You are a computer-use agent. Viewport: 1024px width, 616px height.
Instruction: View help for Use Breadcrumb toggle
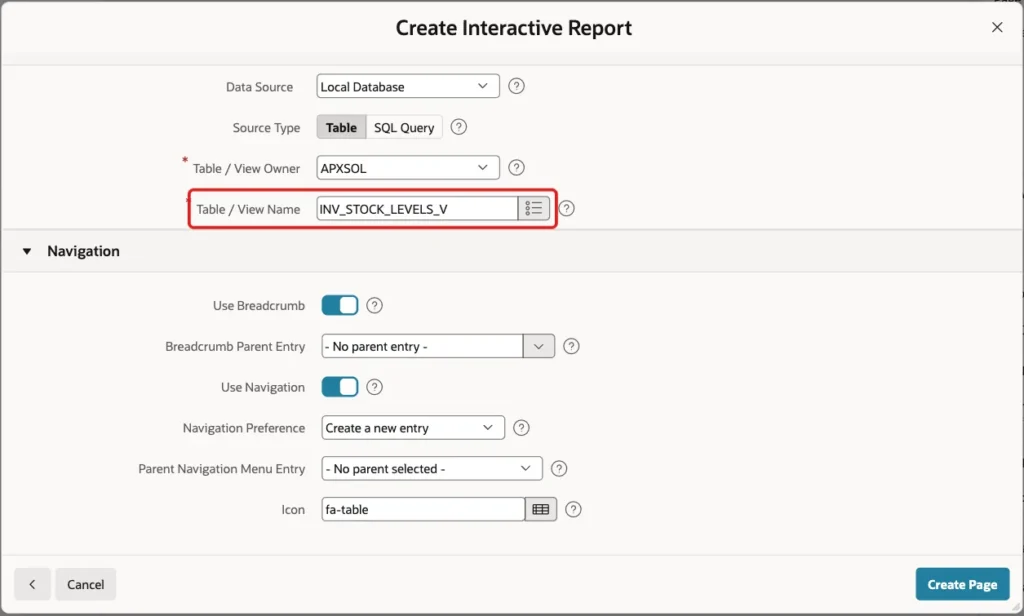tap(374, 306)
